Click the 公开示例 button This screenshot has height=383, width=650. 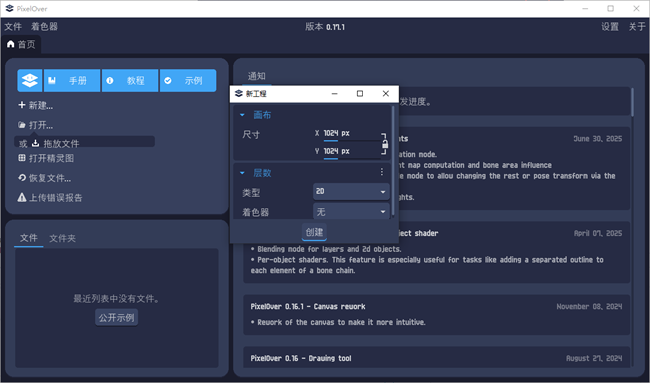[x=116, y=318]
